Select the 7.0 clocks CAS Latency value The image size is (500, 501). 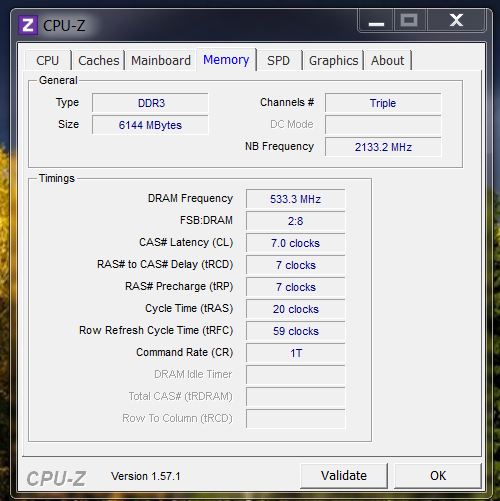pos(296,243)
